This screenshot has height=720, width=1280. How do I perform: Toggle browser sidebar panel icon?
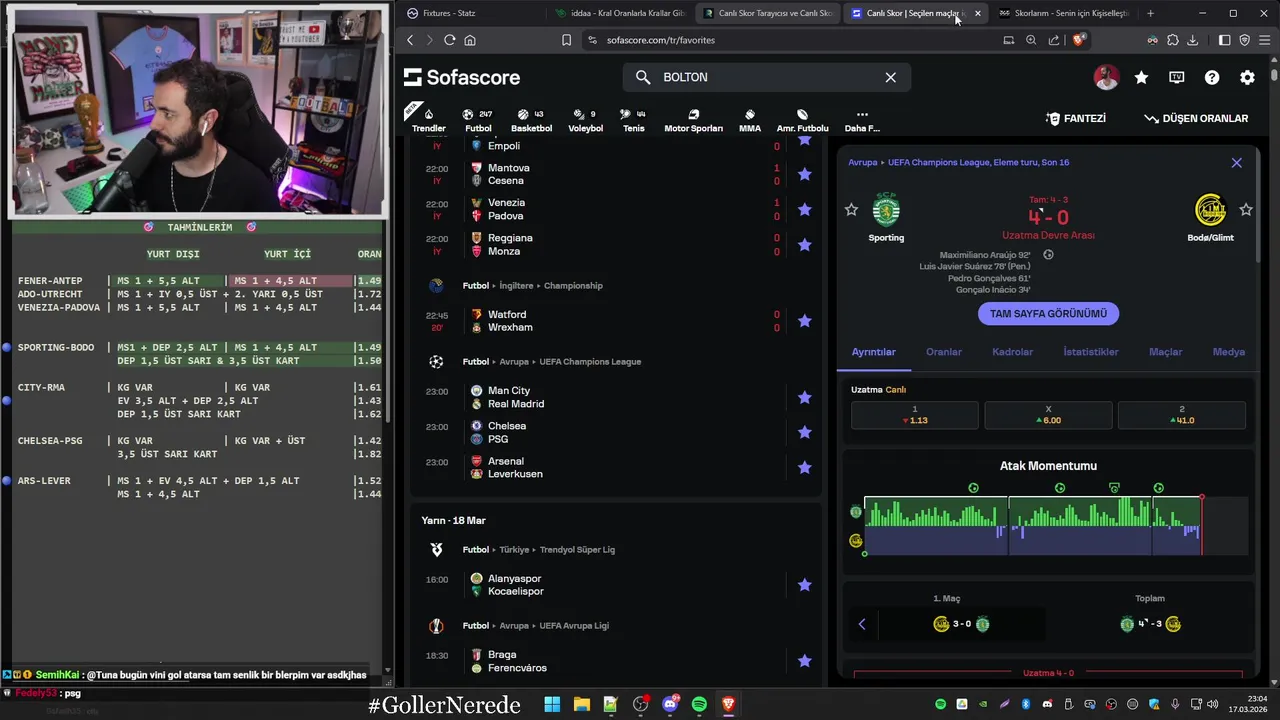(x=1224, y=40)
